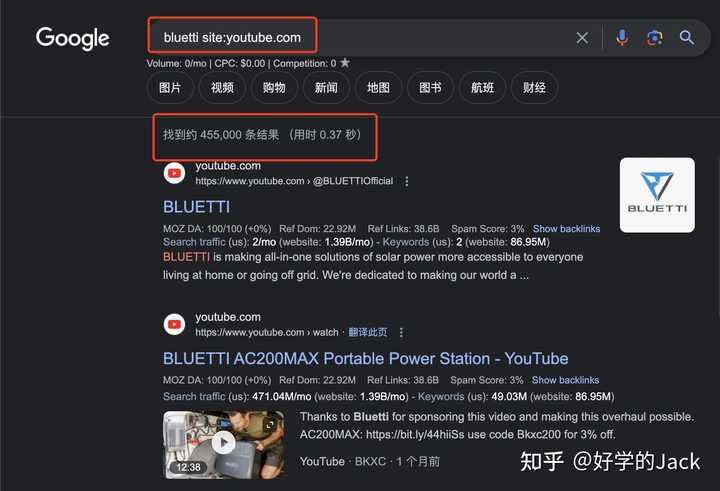Click the Google logo
The height and width of the screenshot is (491, 720).
coord(73,38)
